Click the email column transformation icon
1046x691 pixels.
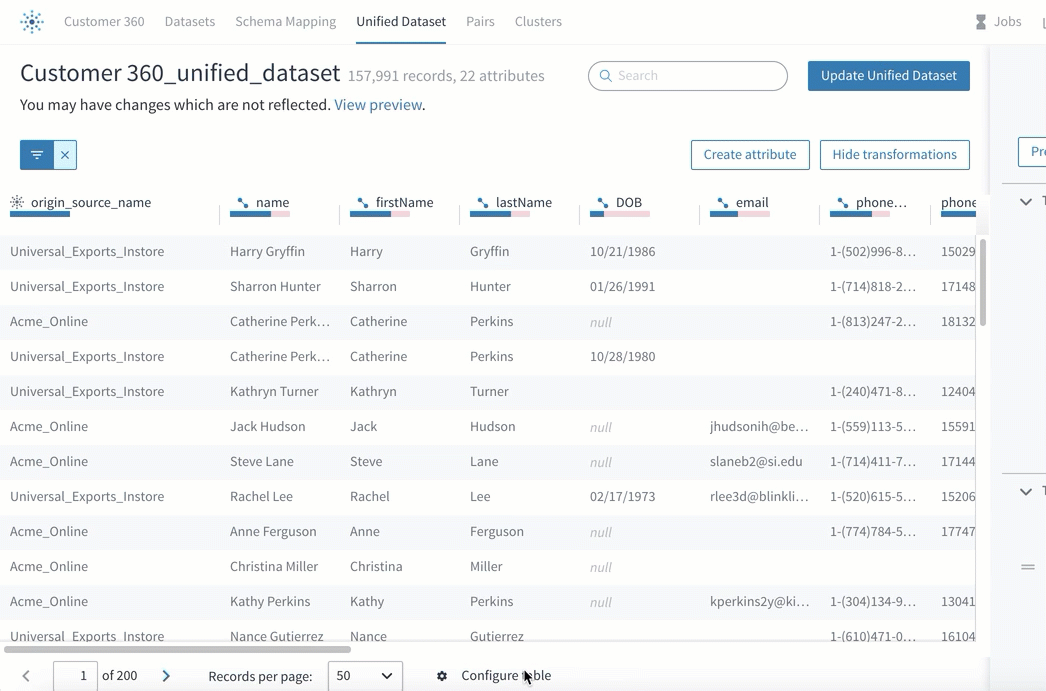point(723,203)
